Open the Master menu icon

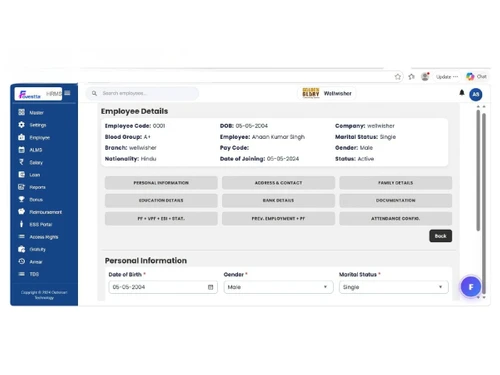coord(21,112)
